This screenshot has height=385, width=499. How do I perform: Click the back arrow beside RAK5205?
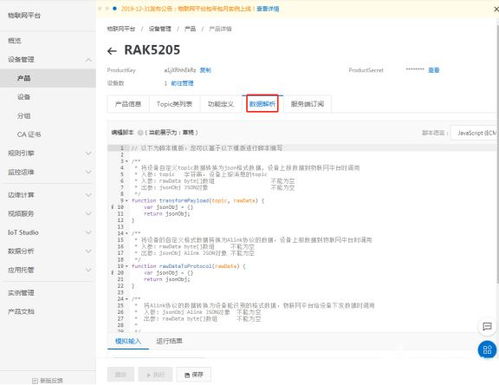point(112,51)
